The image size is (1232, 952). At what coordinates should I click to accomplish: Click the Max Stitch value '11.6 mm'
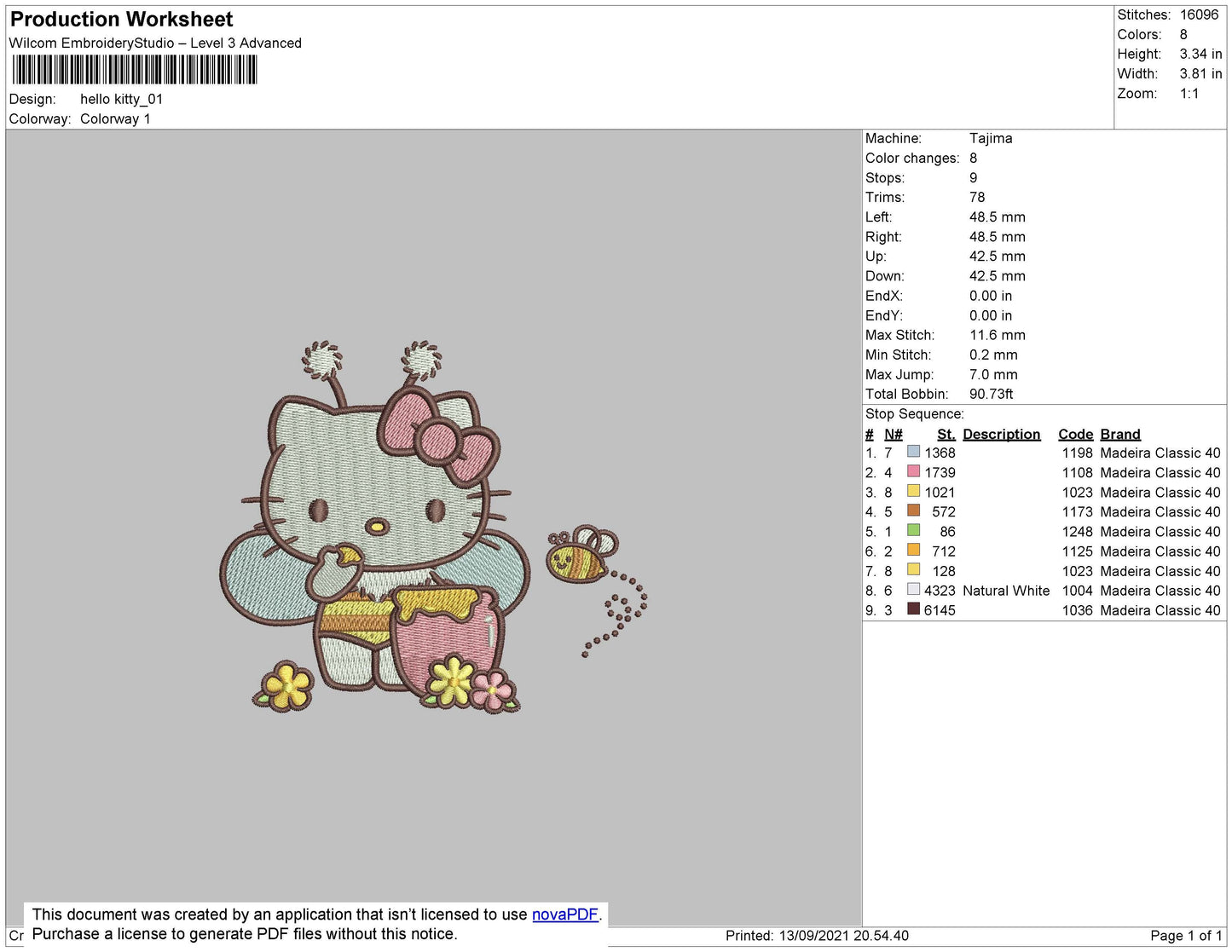(x=998, y=335)
